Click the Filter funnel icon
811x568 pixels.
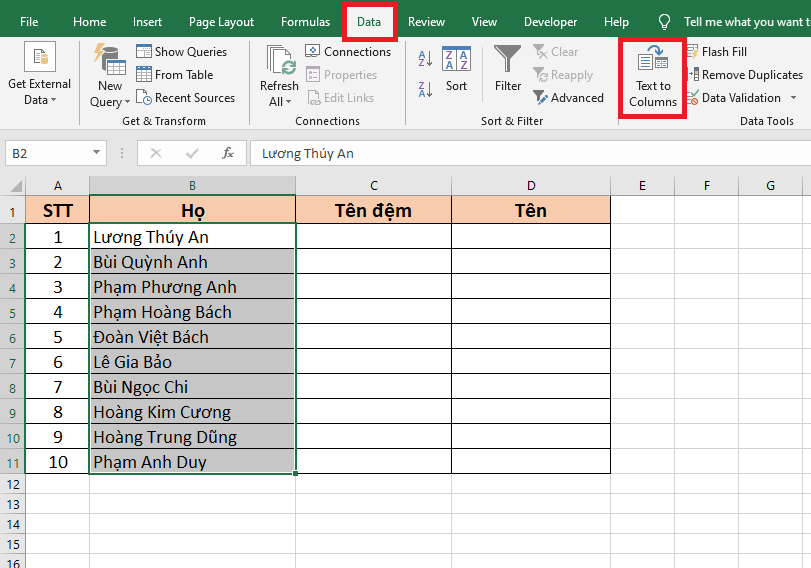(508, 60)
